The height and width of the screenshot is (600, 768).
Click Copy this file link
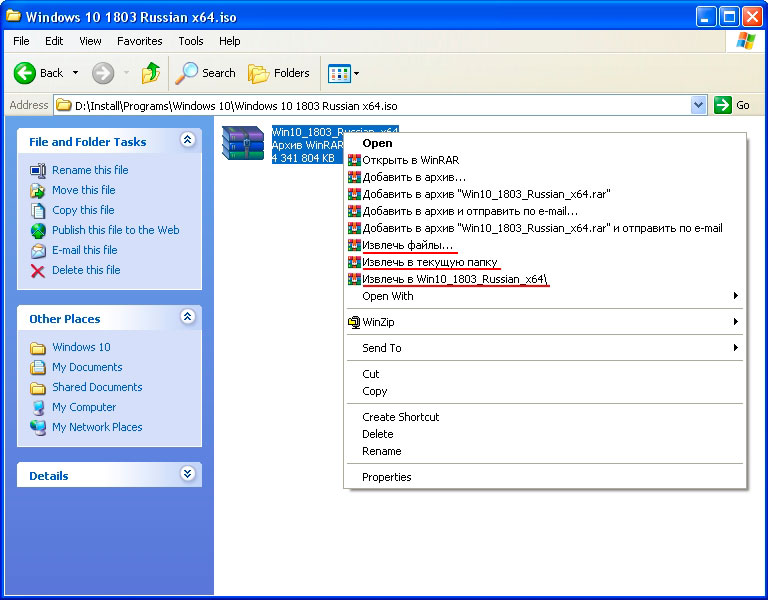(x=83, y=210)
